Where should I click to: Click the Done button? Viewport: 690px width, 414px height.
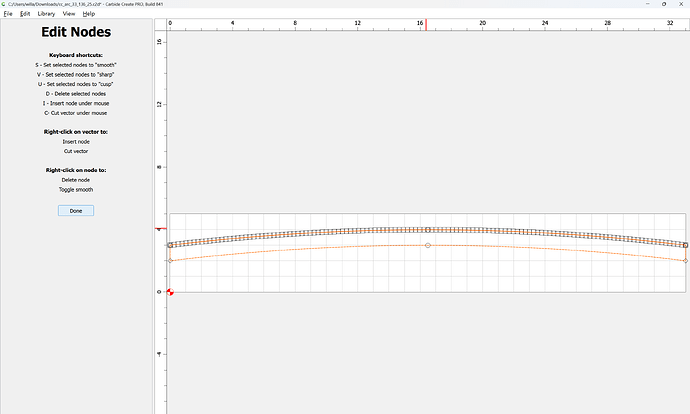click(76, 211)
